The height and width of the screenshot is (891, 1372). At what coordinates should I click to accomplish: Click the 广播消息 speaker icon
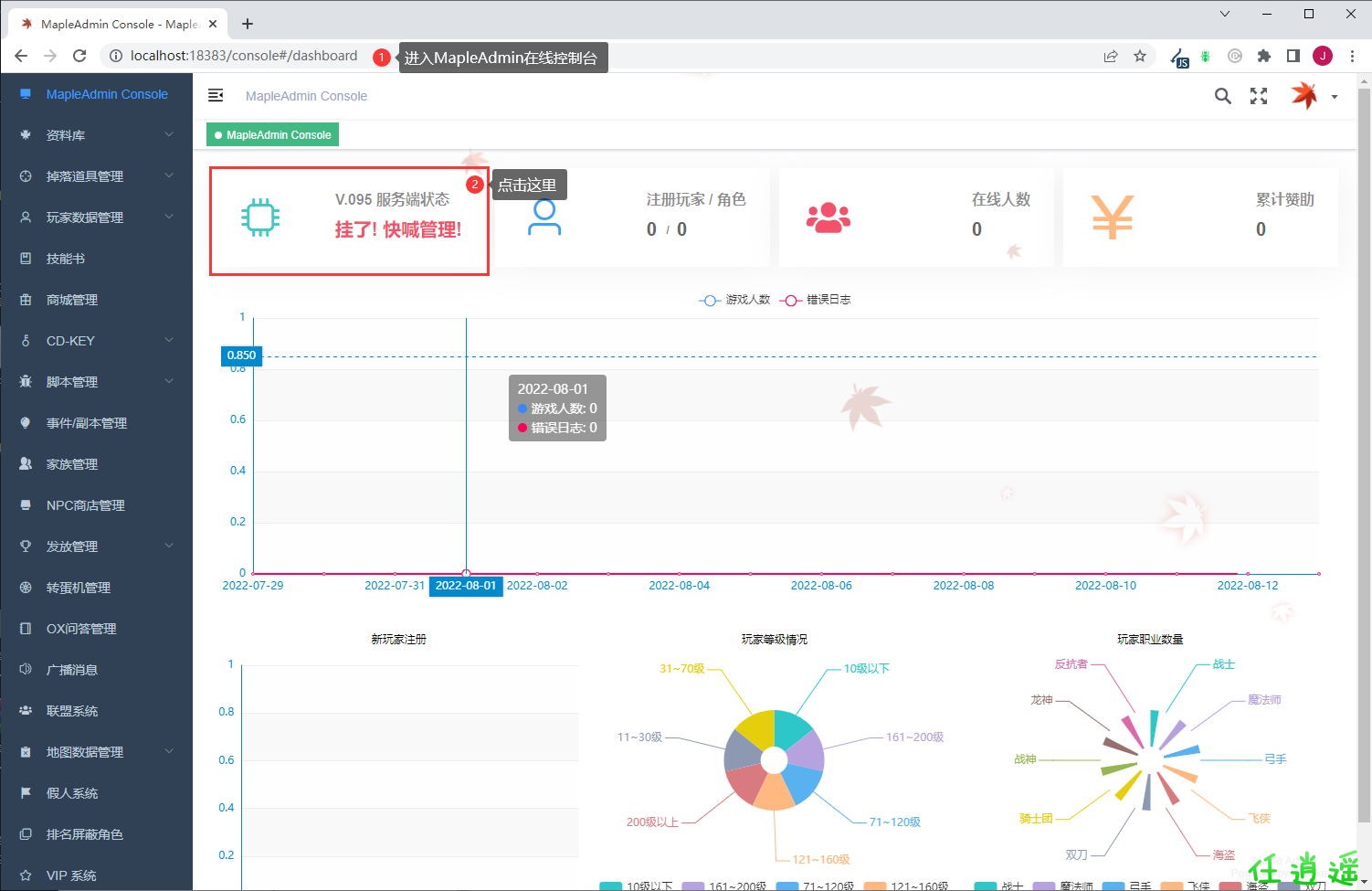point(26,670)
